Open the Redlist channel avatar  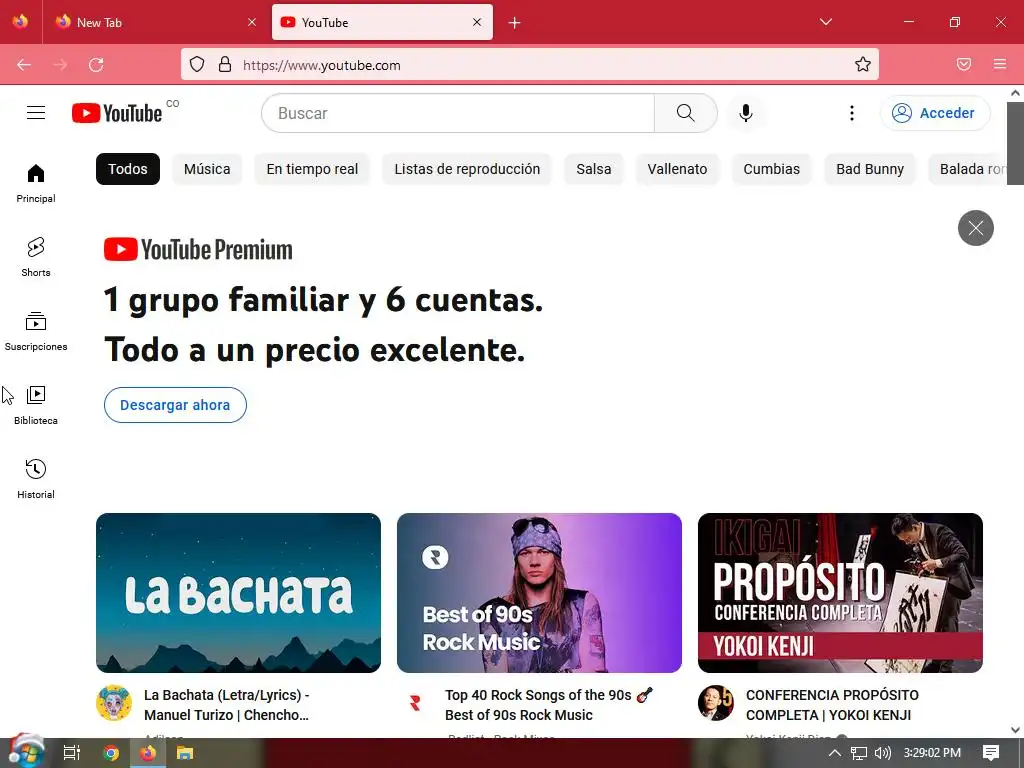point(415,703)
